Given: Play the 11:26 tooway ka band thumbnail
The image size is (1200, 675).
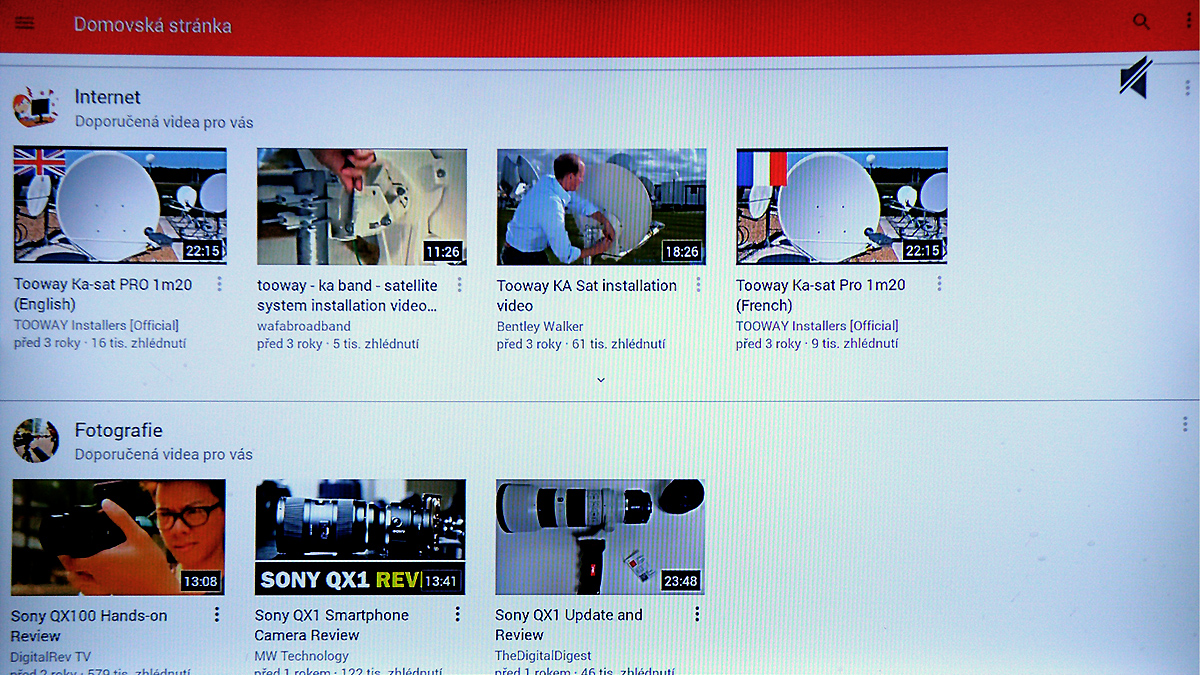Looking at the screenshot, I should (x=362, y=206).
